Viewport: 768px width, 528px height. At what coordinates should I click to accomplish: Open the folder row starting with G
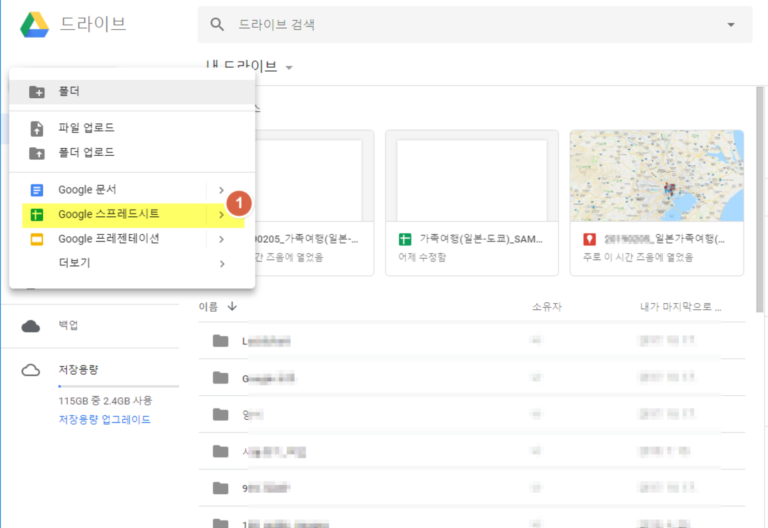point(472,378)
